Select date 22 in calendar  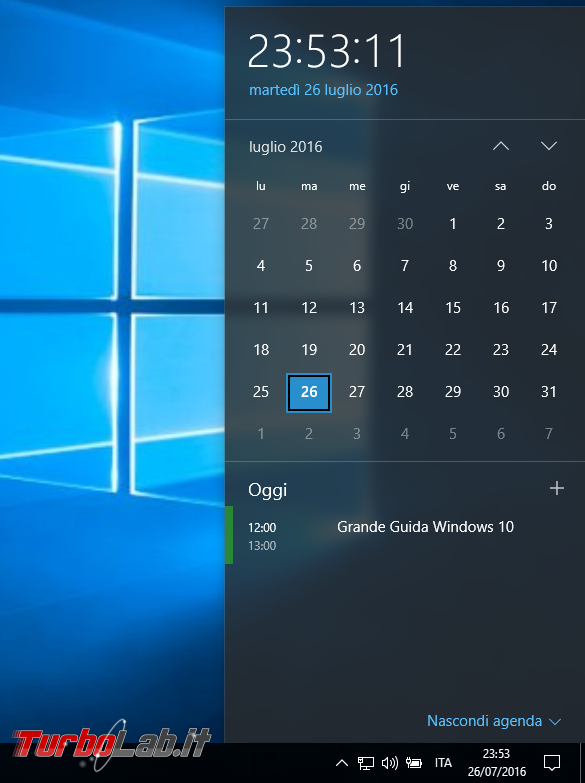[453, 350]
